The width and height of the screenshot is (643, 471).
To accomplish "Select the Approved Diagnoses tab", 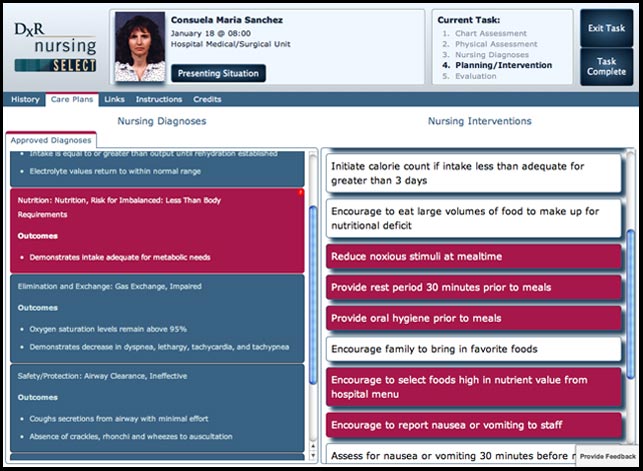I will point(51,140).
